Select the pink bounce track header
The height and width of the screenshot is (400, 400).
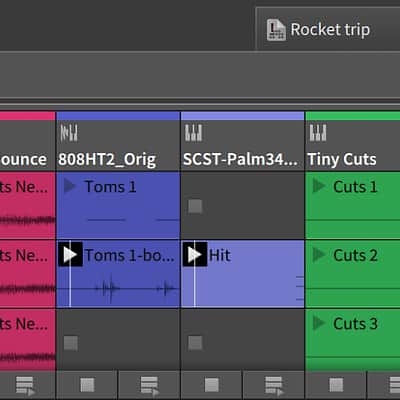point(27,145)
